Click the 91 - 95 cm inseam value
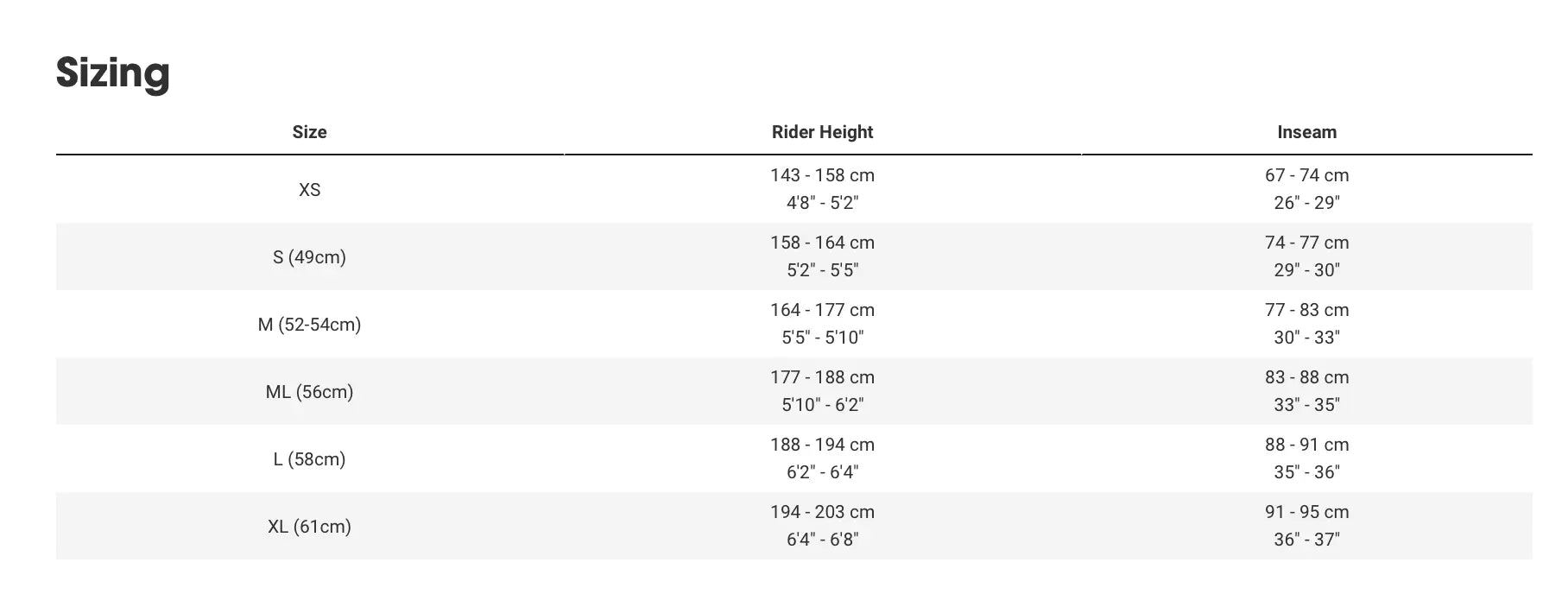 pos(1306,512)
